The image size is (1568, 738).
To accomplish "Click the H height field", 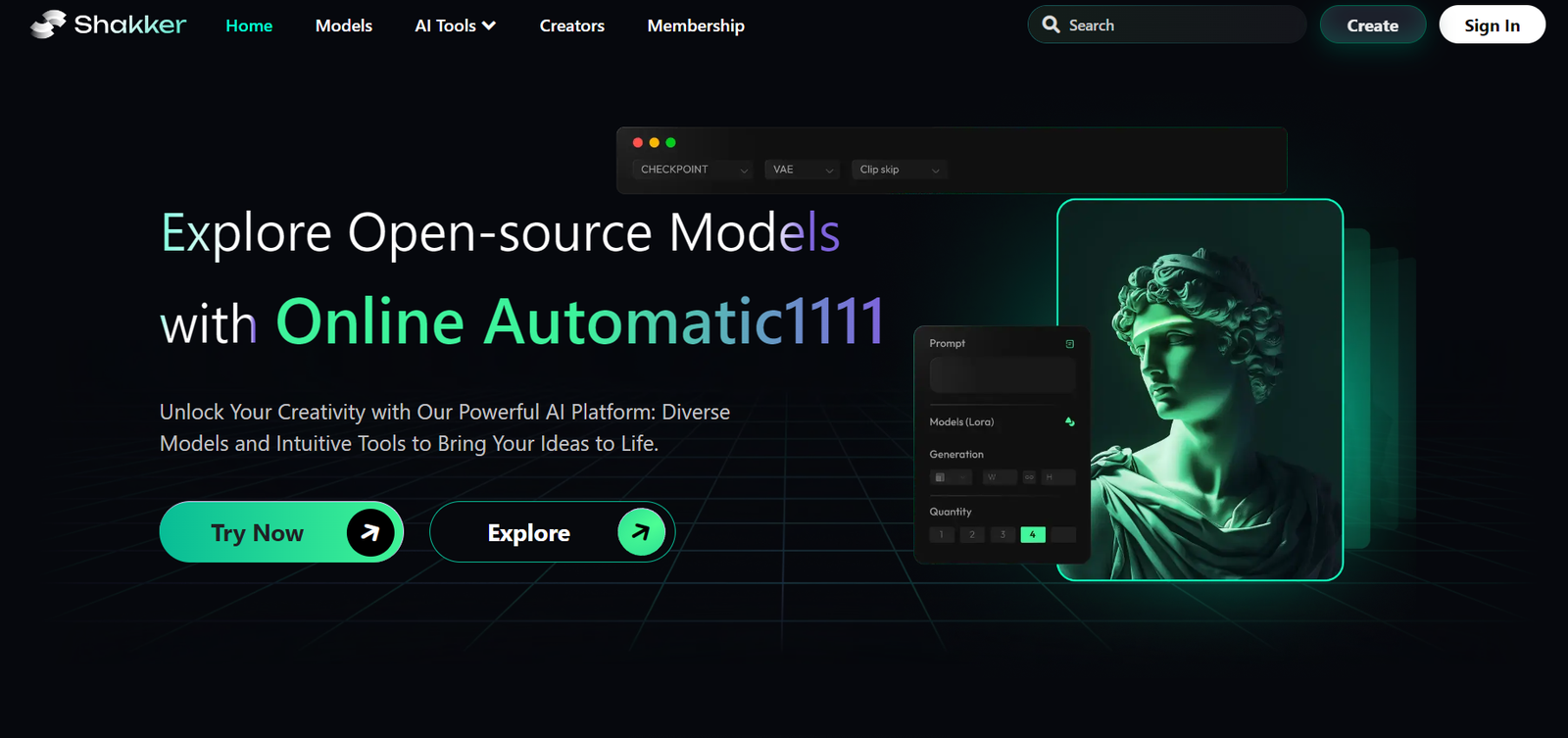I will tap(1058, 477).
